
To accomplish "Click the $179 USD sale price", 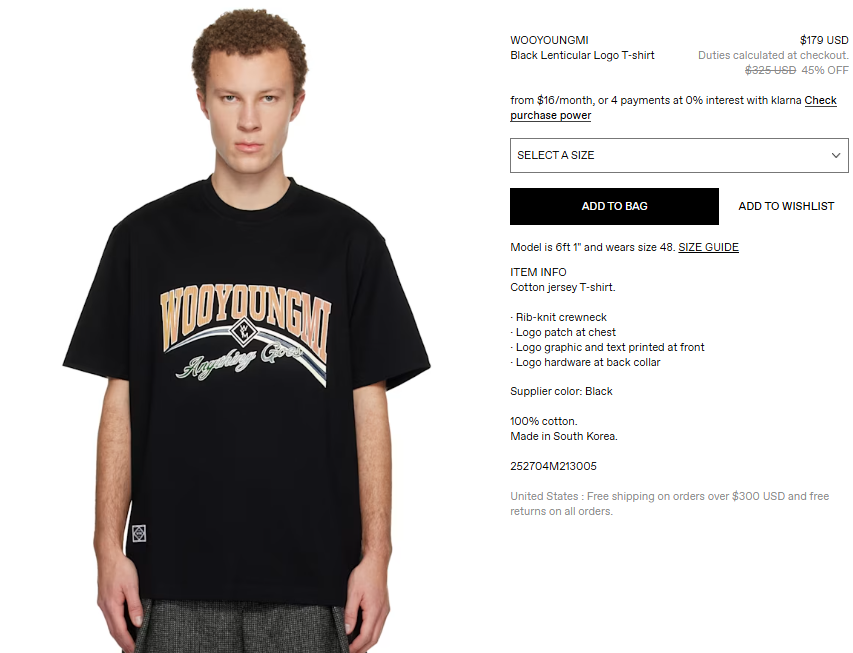I will 824,40.
